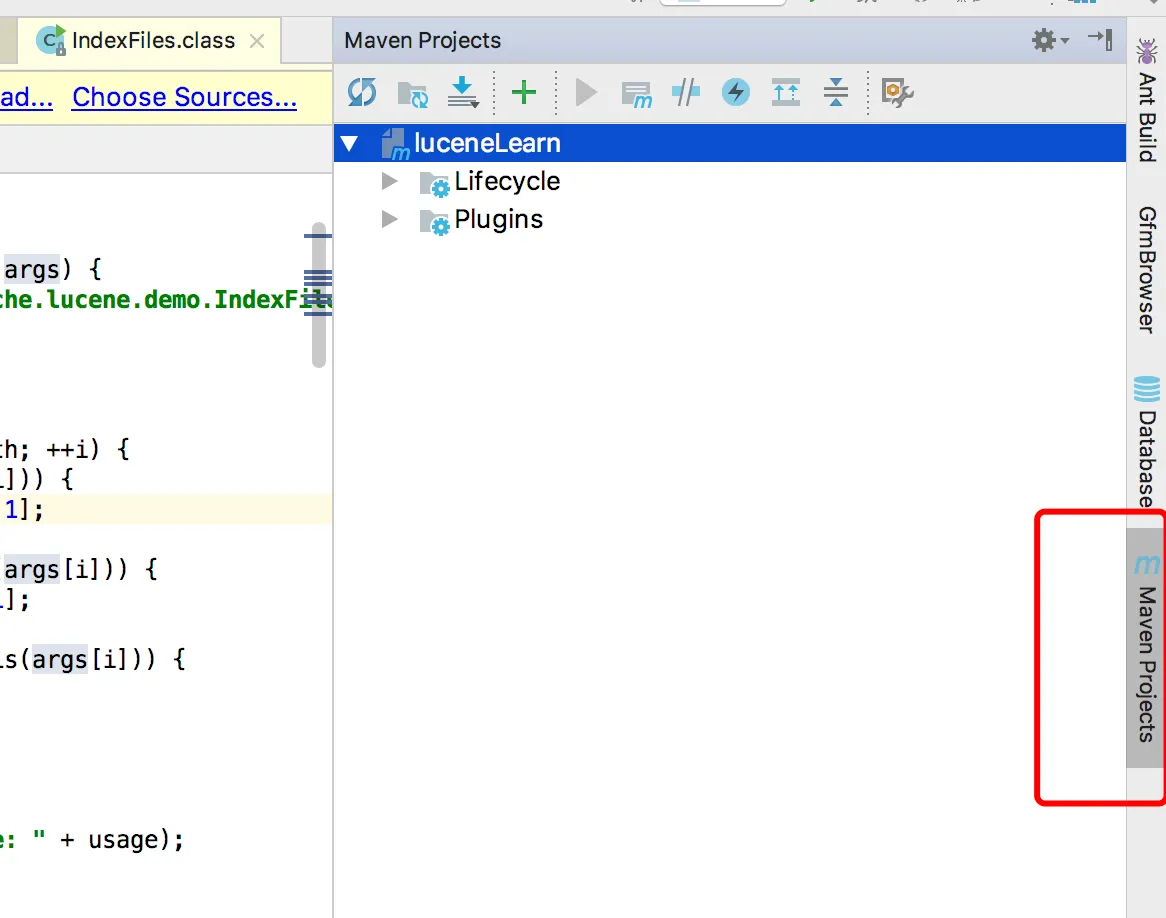Screen dimensions: 1166x918
Task: Collapse all tree nodes icon
Action: [836, 92]
